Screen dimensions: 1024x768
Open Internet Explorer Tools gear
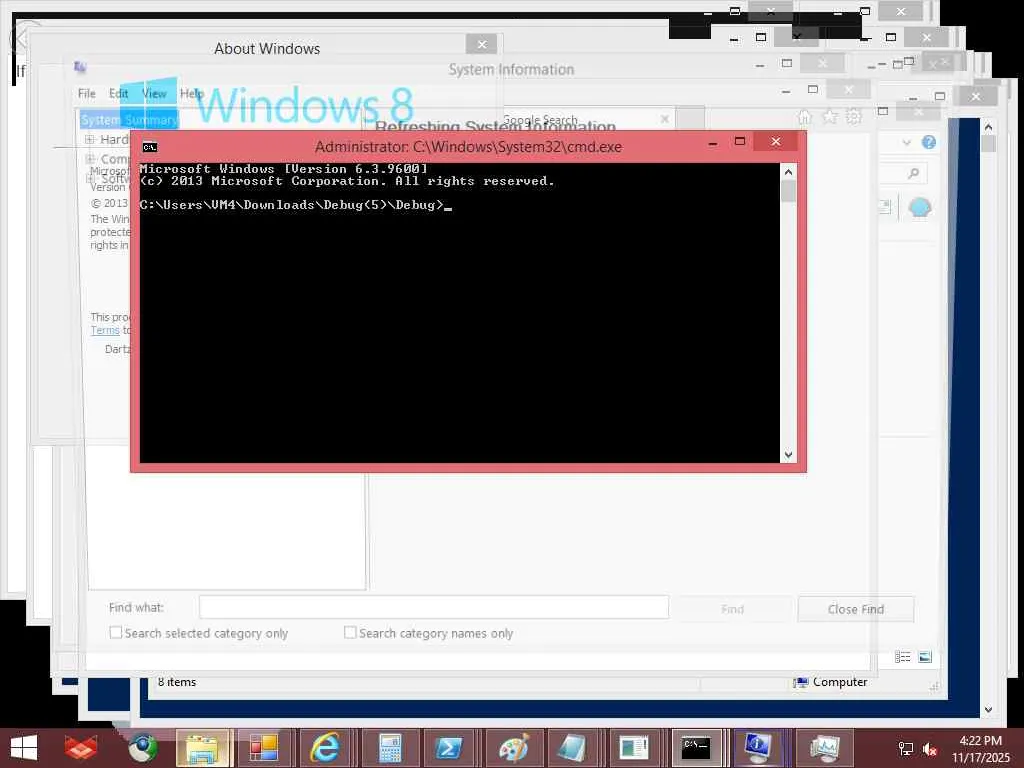coord(854,117)
